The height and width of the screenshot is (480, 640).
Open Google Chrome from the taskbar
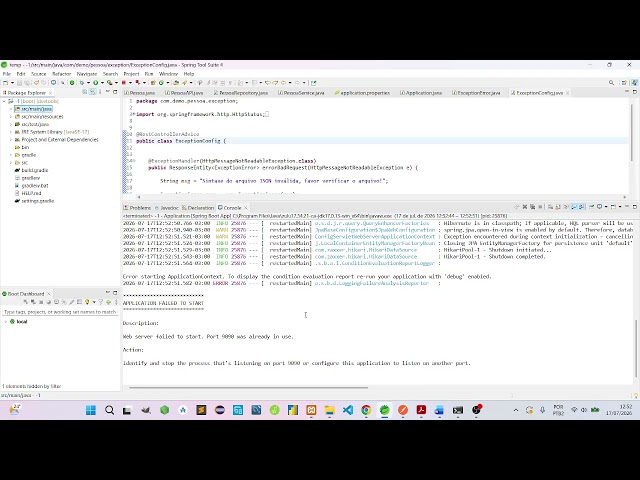point(366,410)
